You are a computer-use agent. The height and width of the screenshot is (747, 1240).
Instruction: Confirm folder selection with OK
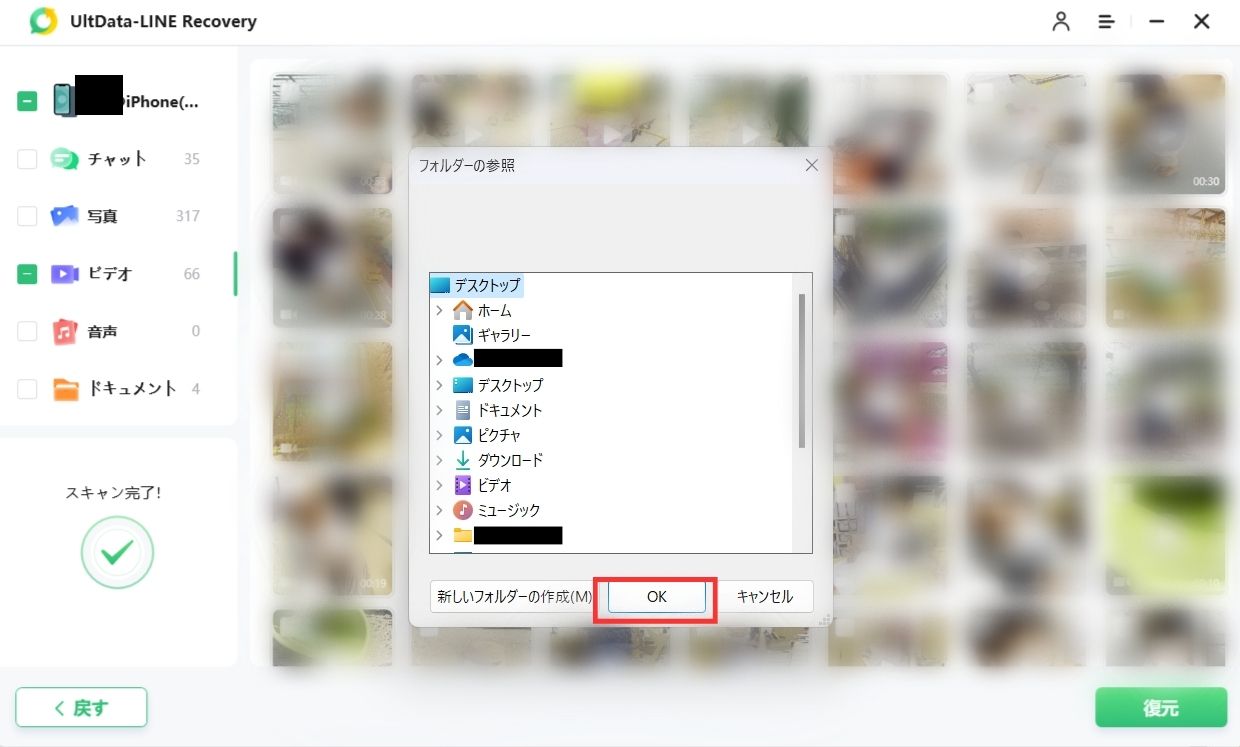656,597
